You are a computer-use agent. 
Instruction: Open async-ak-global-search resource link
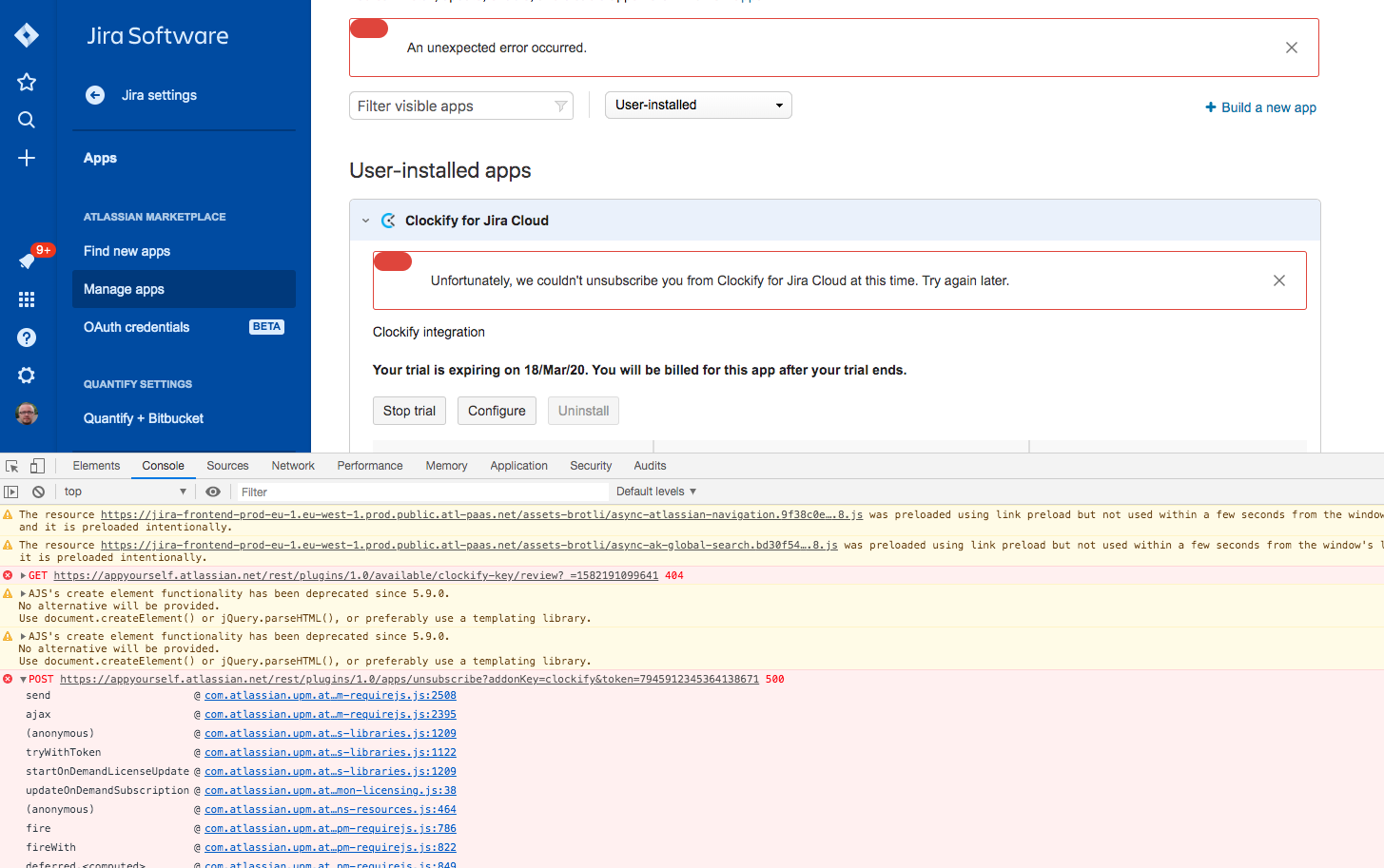coord(469,545)
